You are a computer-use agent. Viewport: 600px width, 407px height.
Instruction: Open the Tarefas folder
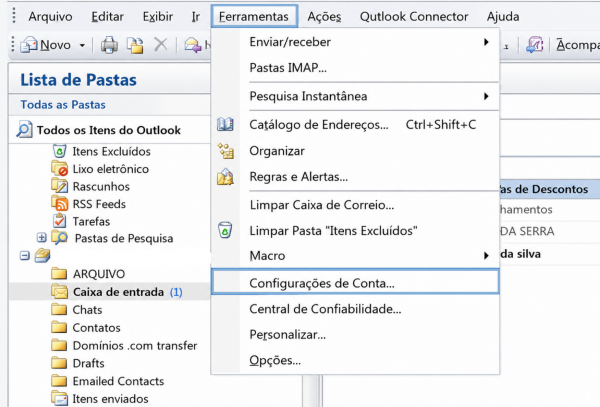(91, 221)
